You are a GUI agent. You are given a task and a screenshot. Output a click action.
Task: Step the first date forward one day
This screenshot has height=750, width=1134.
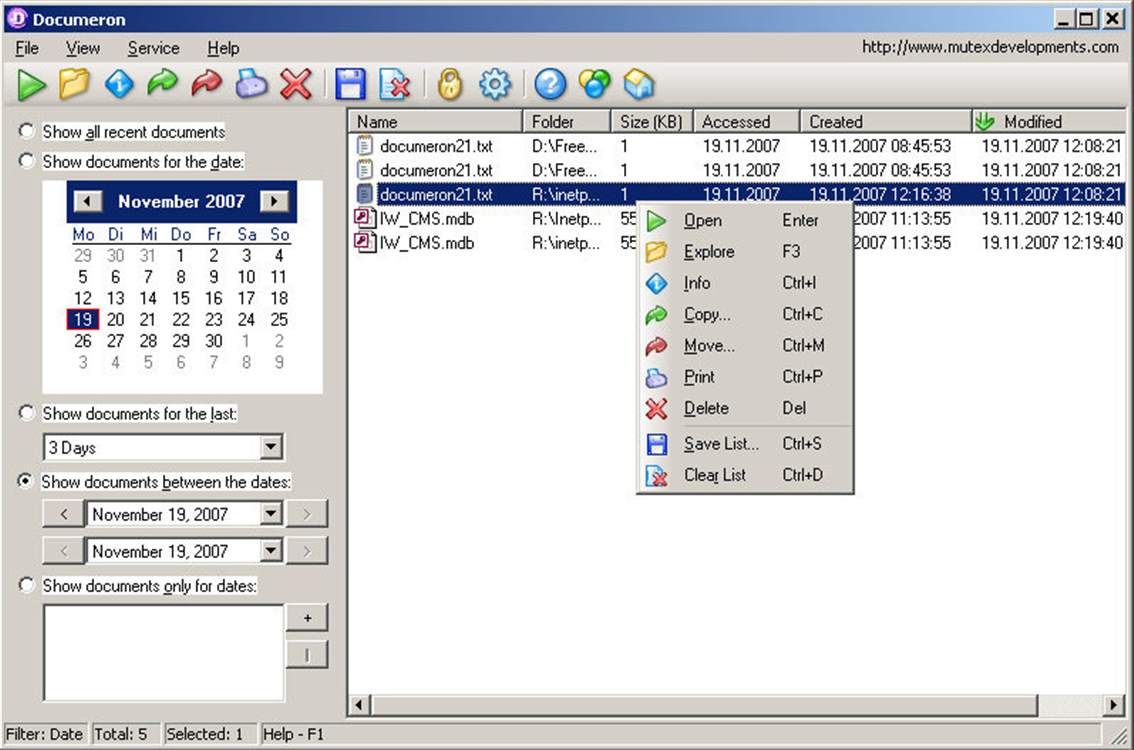307,514
